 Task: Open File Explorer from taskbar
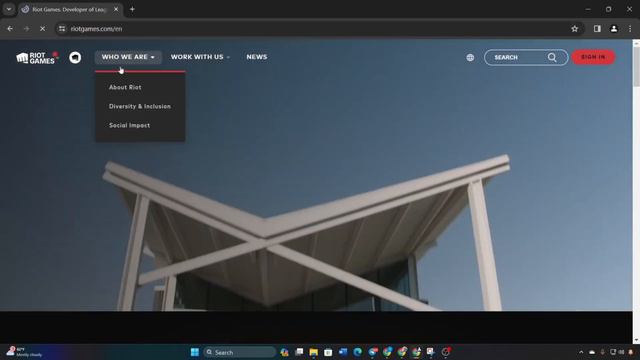tap(313, 352)
